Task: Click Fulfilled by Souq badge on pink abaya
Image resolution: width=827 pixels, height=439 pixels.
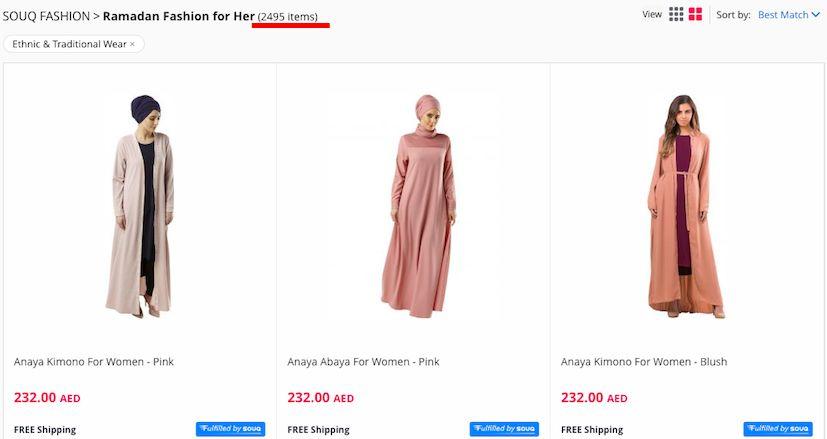Action: click(x=504, y=429)
